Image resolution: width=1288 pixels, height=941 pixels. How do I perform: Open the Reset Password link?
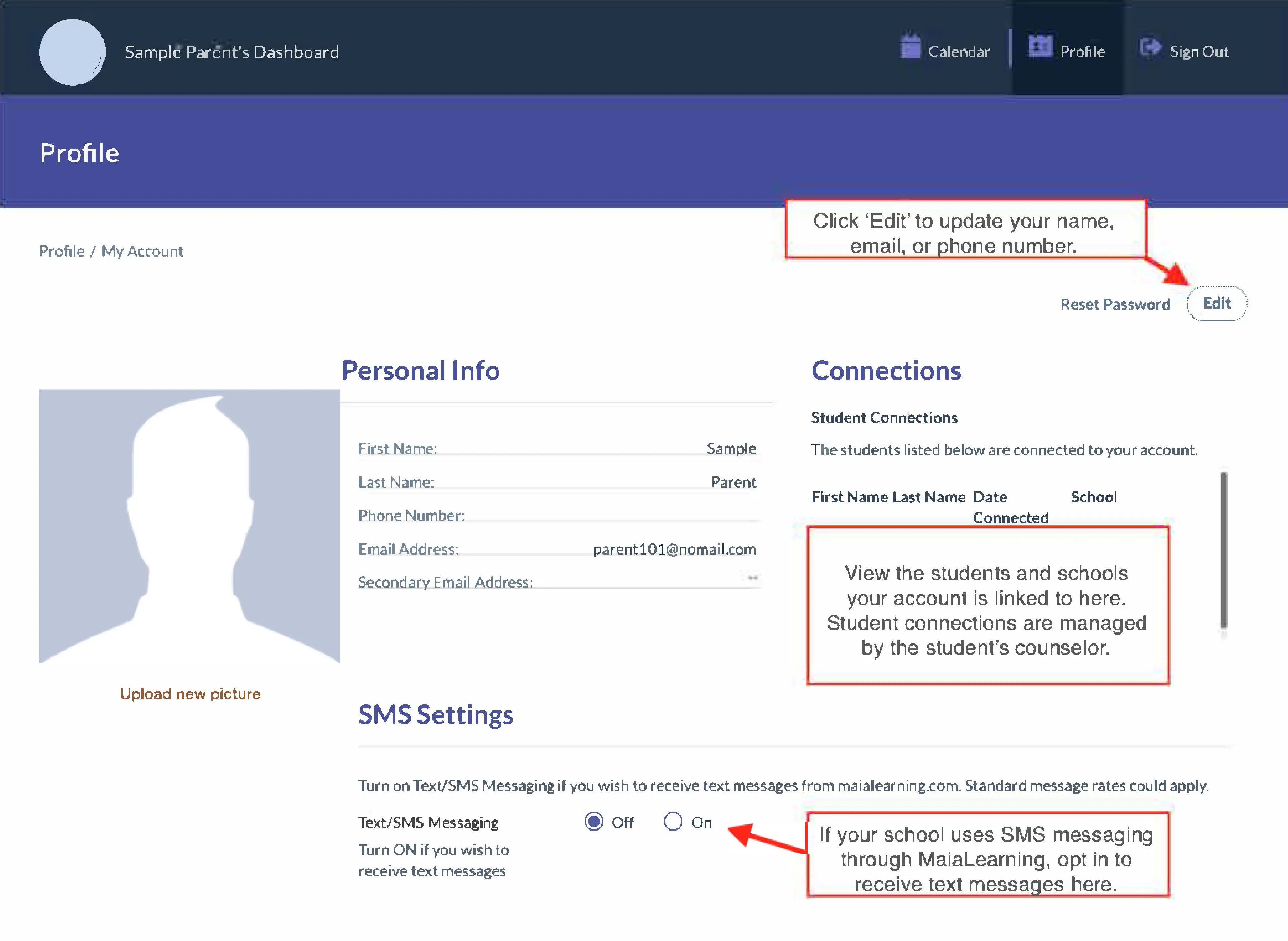[1115, 304]
